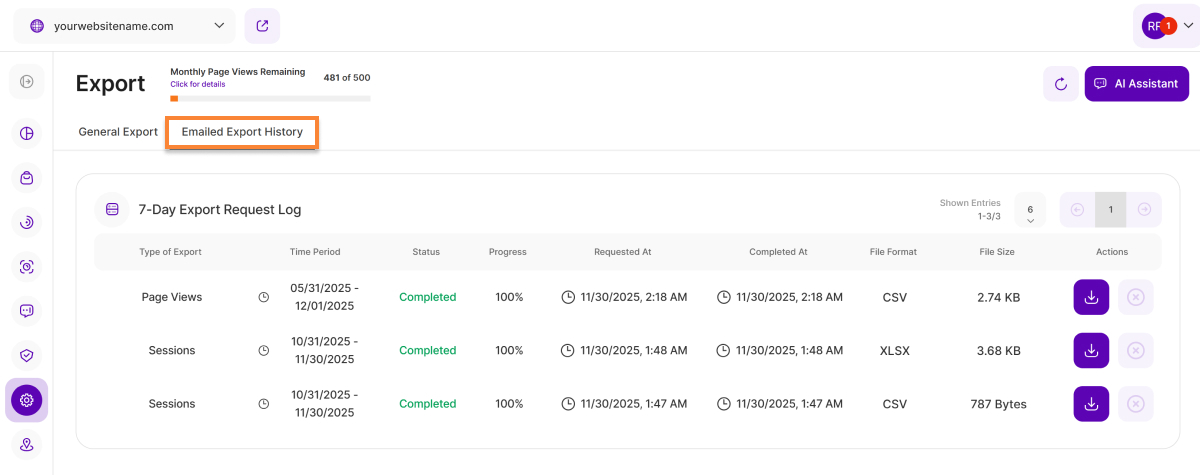Screen dimensions: 1200x475
Task: Open the shown entries count dropdown
Action: click(1030, 210)
